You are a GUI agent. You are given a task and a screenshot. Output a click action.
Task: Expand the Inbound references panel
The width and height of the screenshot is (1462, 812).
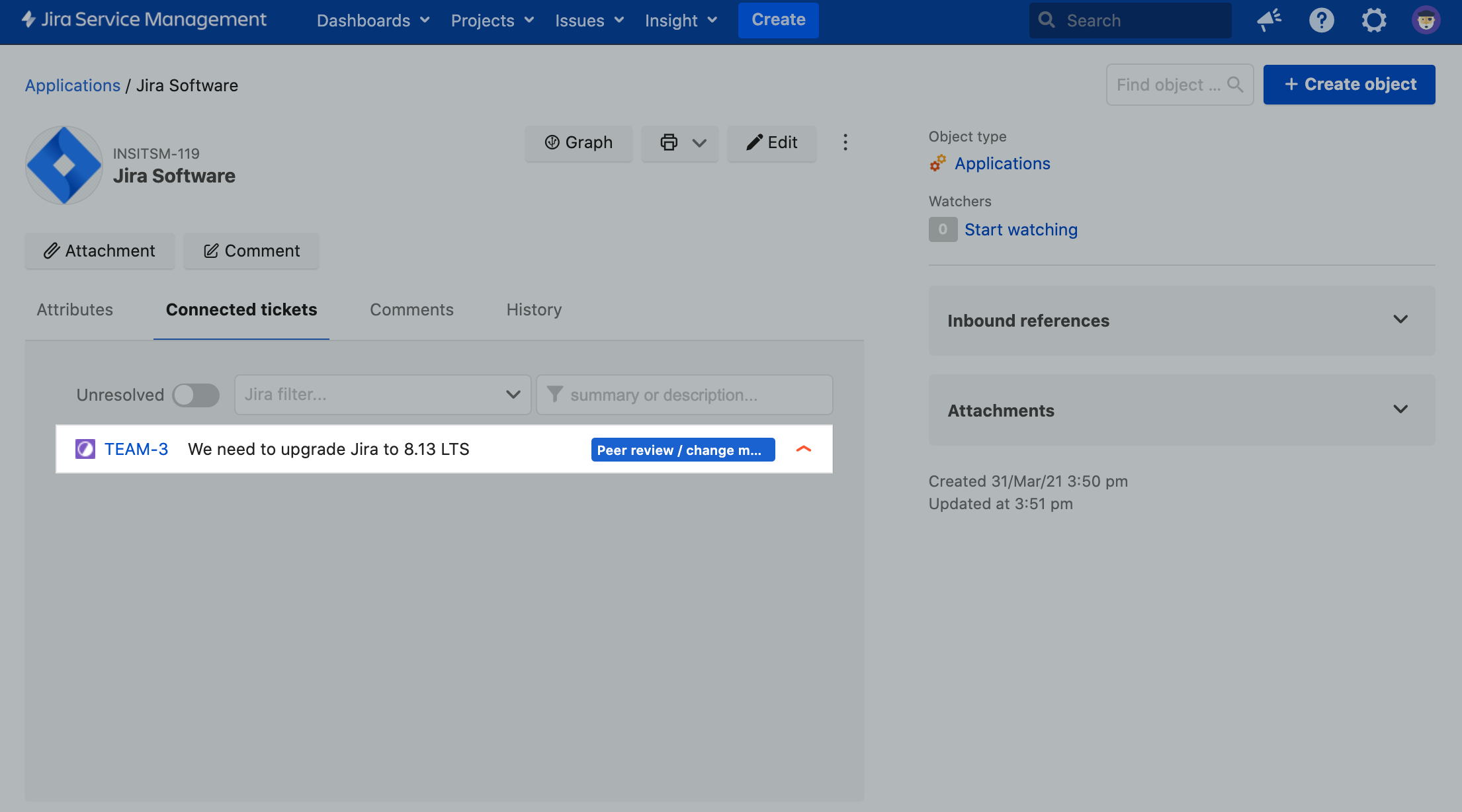tap(1182, 320)
